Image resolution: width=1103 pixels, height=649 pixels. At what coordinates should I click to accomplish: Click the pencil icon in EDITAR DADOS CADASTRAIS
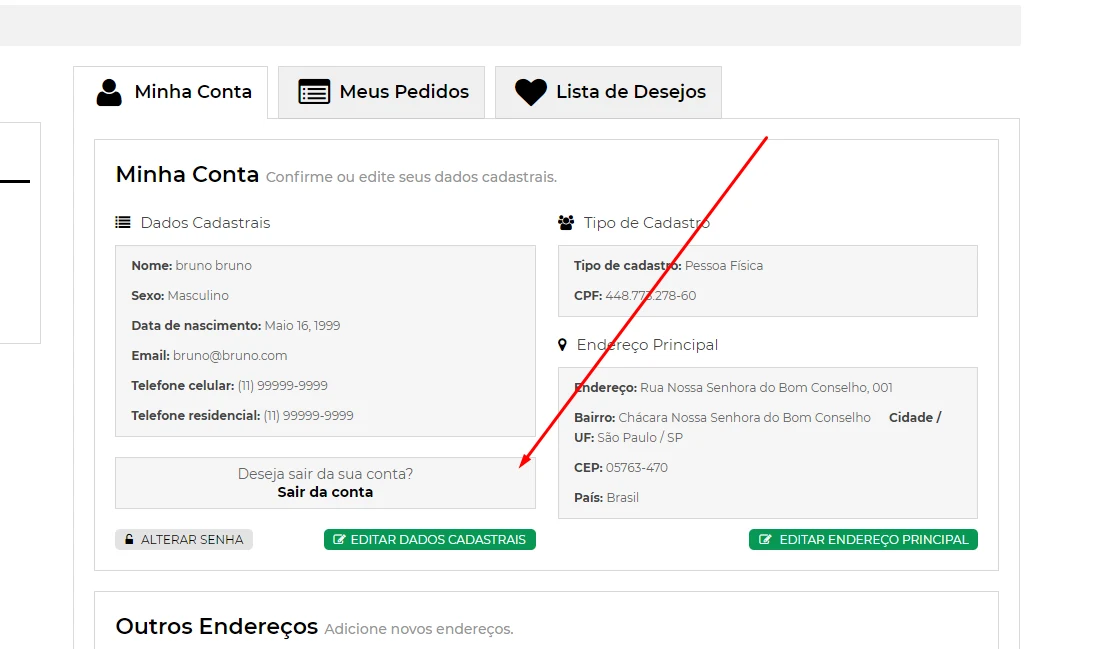tap(339, 539)
